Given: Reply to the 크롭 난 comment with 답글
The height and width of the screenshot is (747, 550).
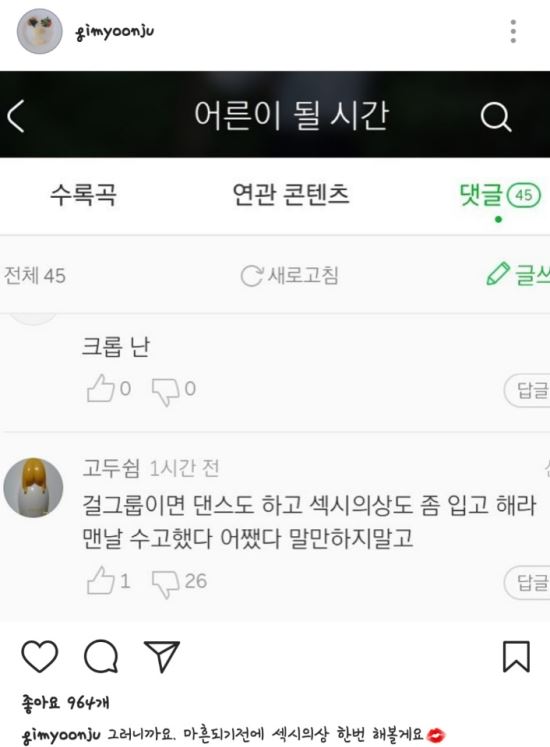Looking at the screenshot, I should [527, 390].
